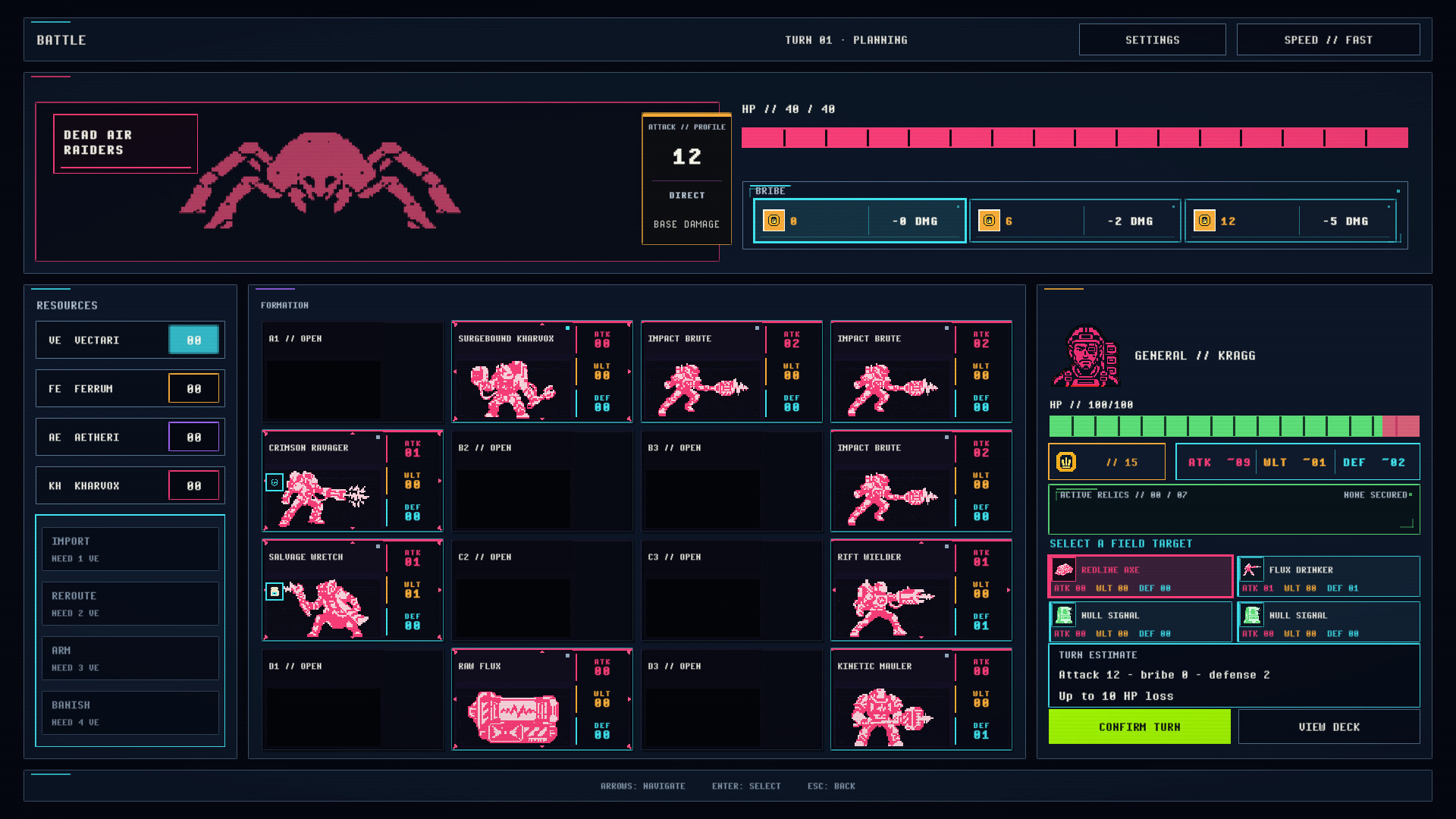
Task: Click the 'HP // 40 / 40' enemy label
Action: click(789, 109)
